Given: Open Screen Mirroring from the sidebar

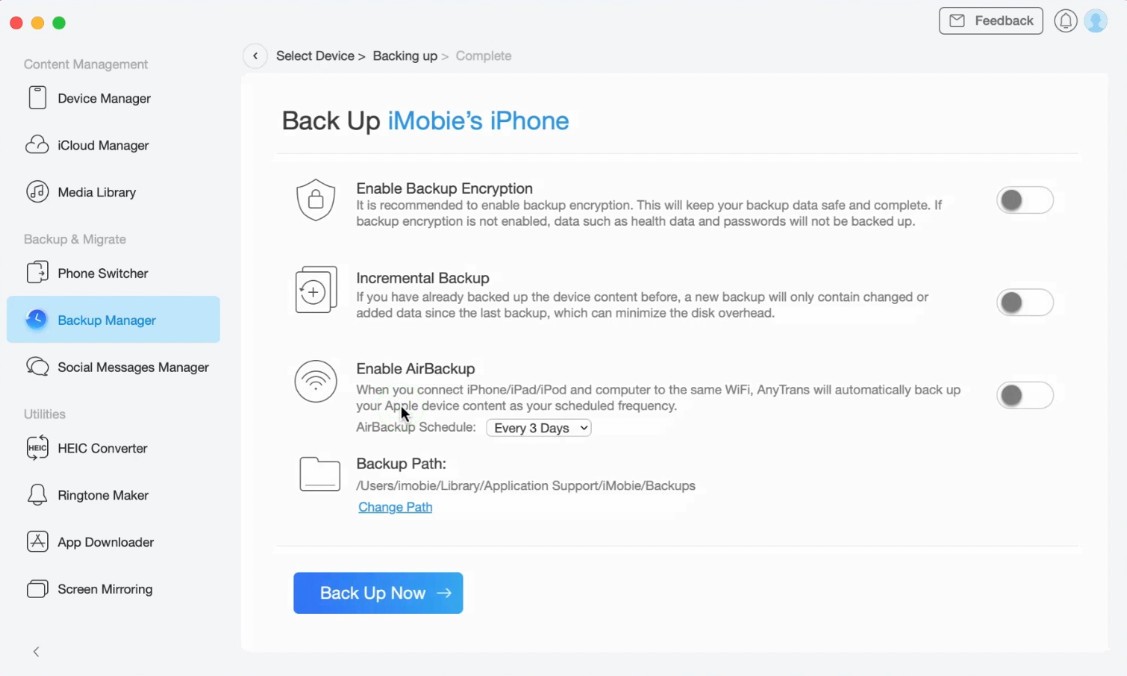Looking at the screenshot, I should coord(105,589).
